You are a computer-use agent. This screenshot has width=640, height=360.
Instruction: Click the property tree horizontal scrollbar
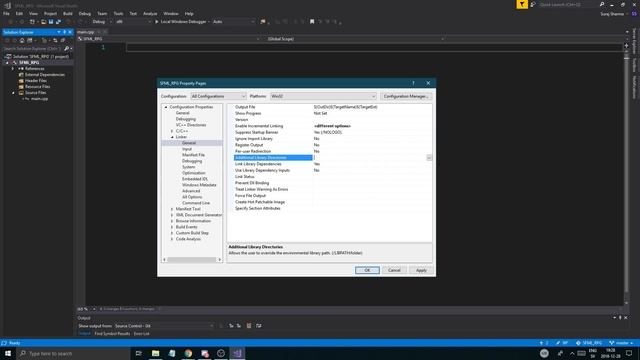[x=192, y=260]
